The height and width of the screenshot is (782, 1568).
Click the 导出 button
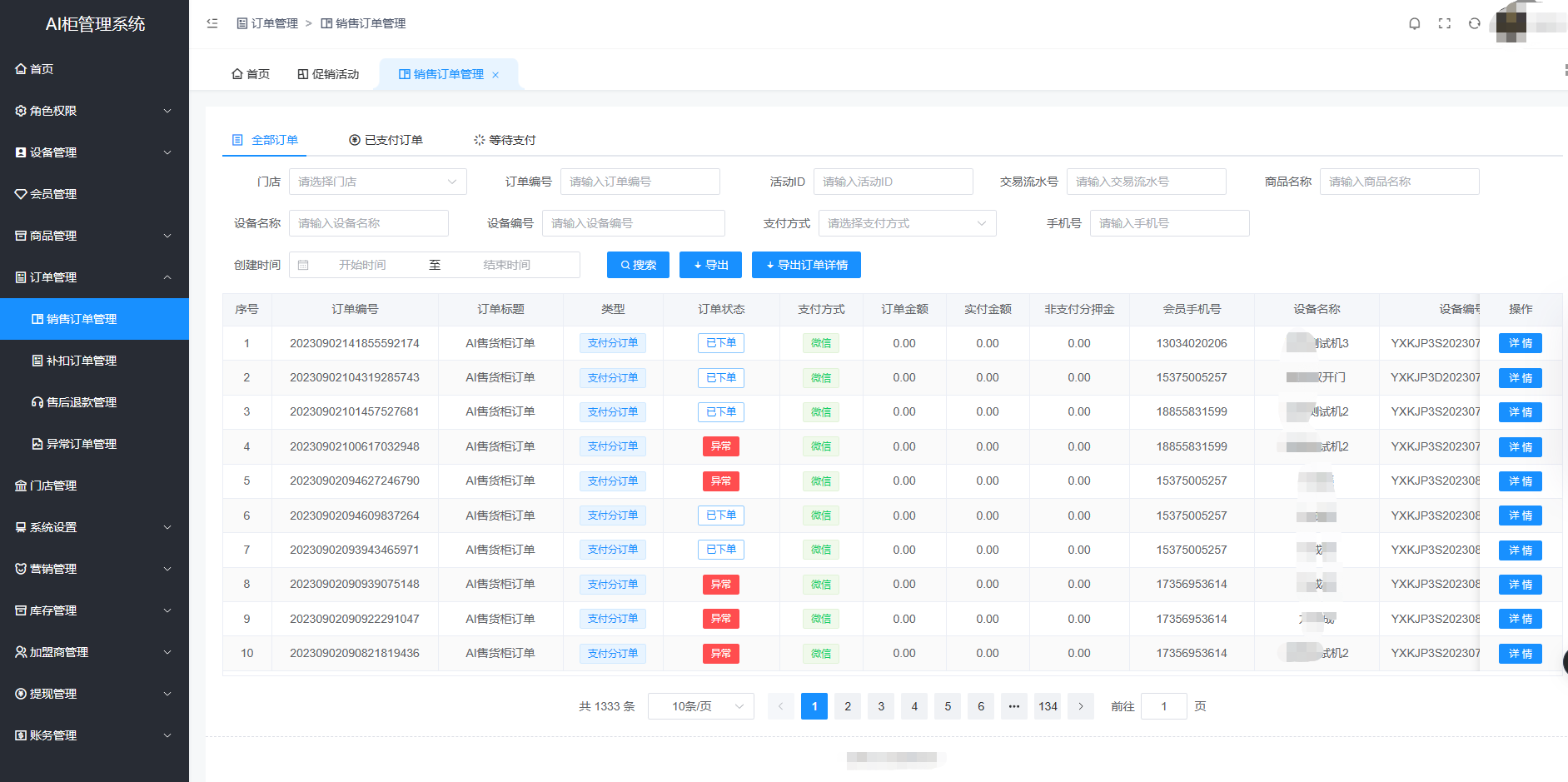pyautogui.click(x=711, y=265)
